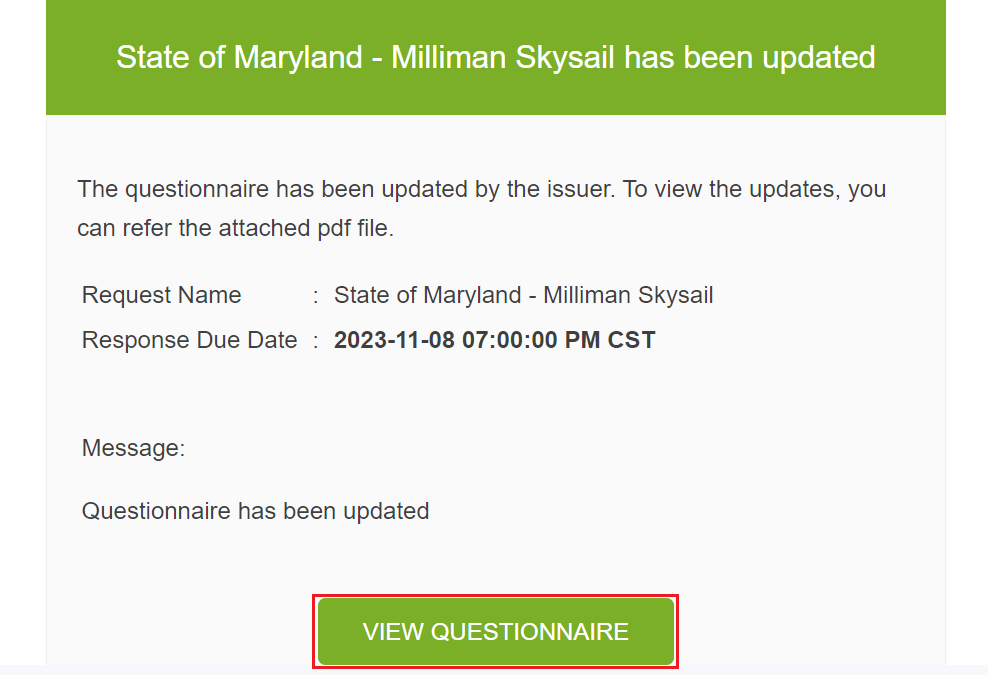Screen dimensions: 988x675
Task: Click the 'updated by the issuer' sentence
Action: click(x=346, y=189)
